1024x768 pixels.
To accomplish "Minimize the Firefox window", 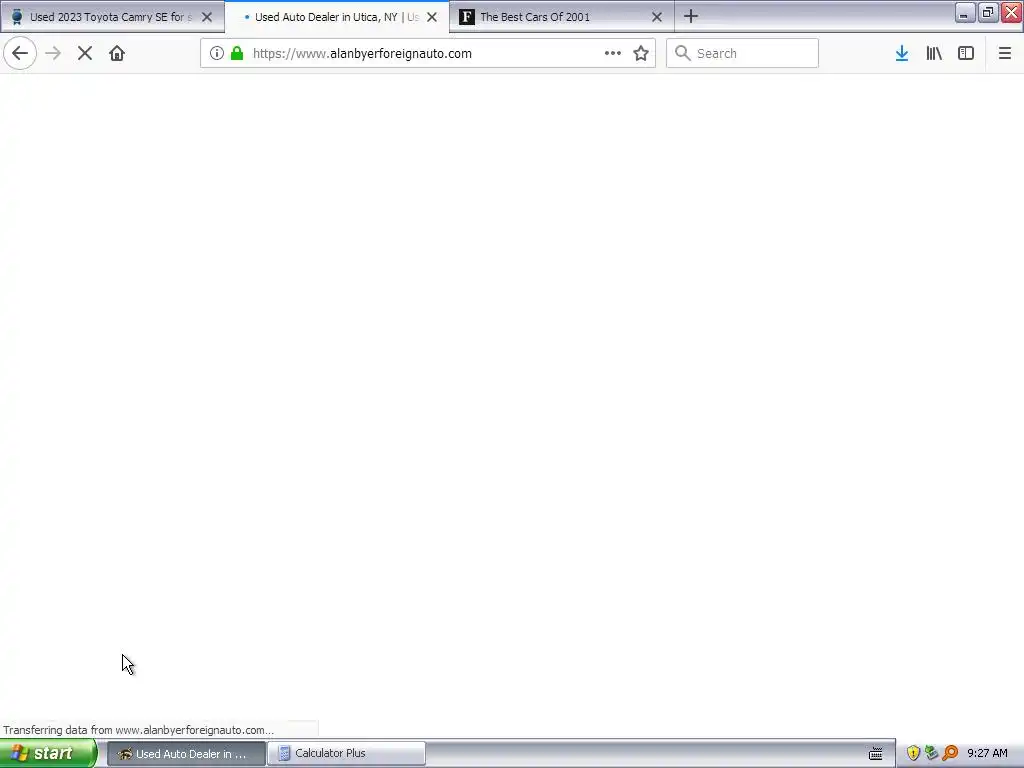I will point(965,12).
